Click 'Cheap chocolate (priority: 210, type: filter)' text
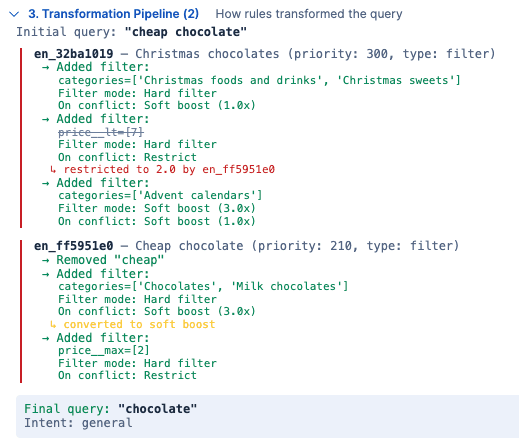This screenshot has width=519, height=445. (297, 246)
